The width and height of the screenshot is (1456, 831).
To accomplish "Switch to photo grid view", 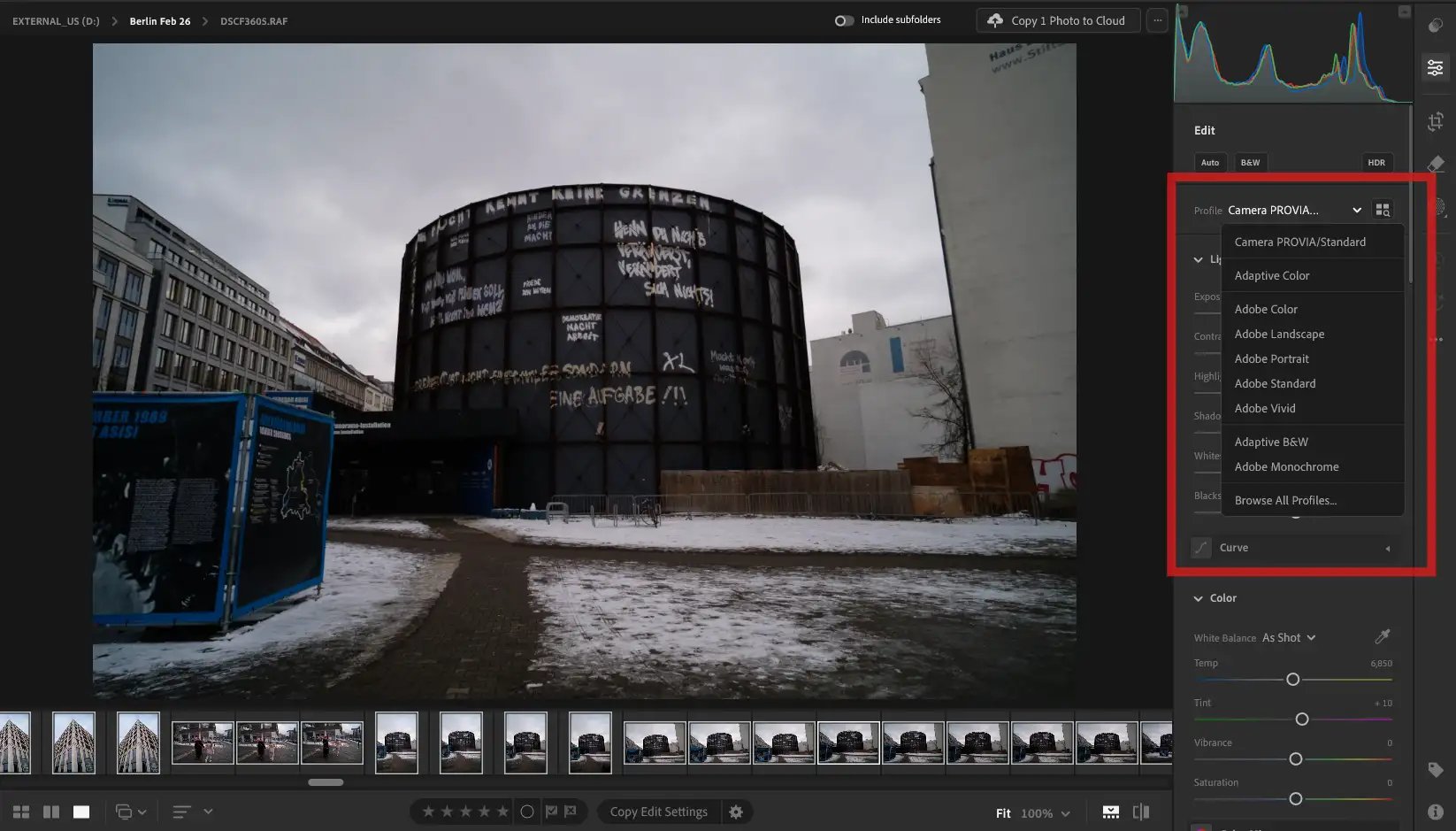I will click(21, 812).
